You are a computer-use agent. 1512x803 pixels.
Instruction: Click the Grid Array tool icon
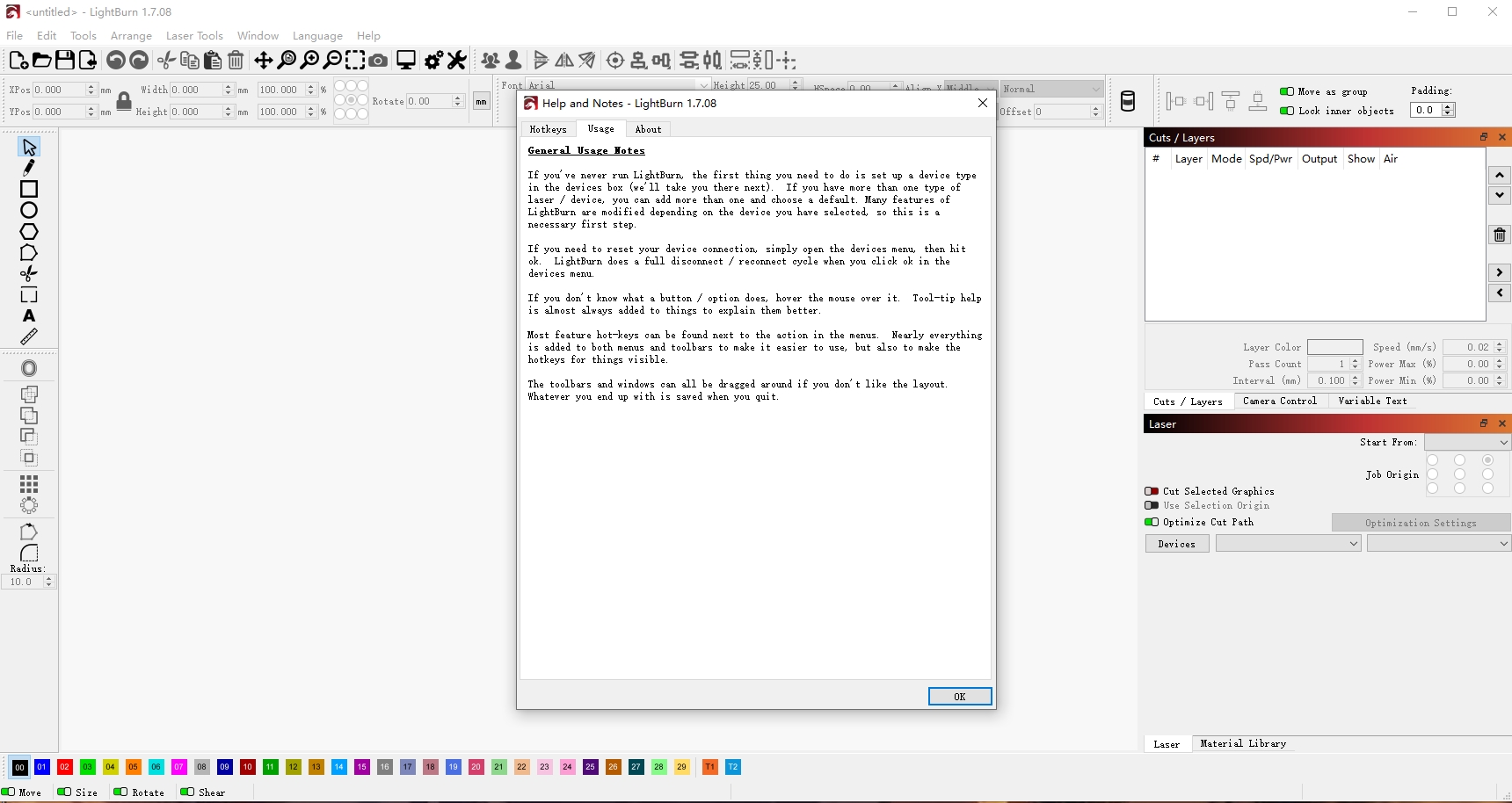[x=29, y=484]
